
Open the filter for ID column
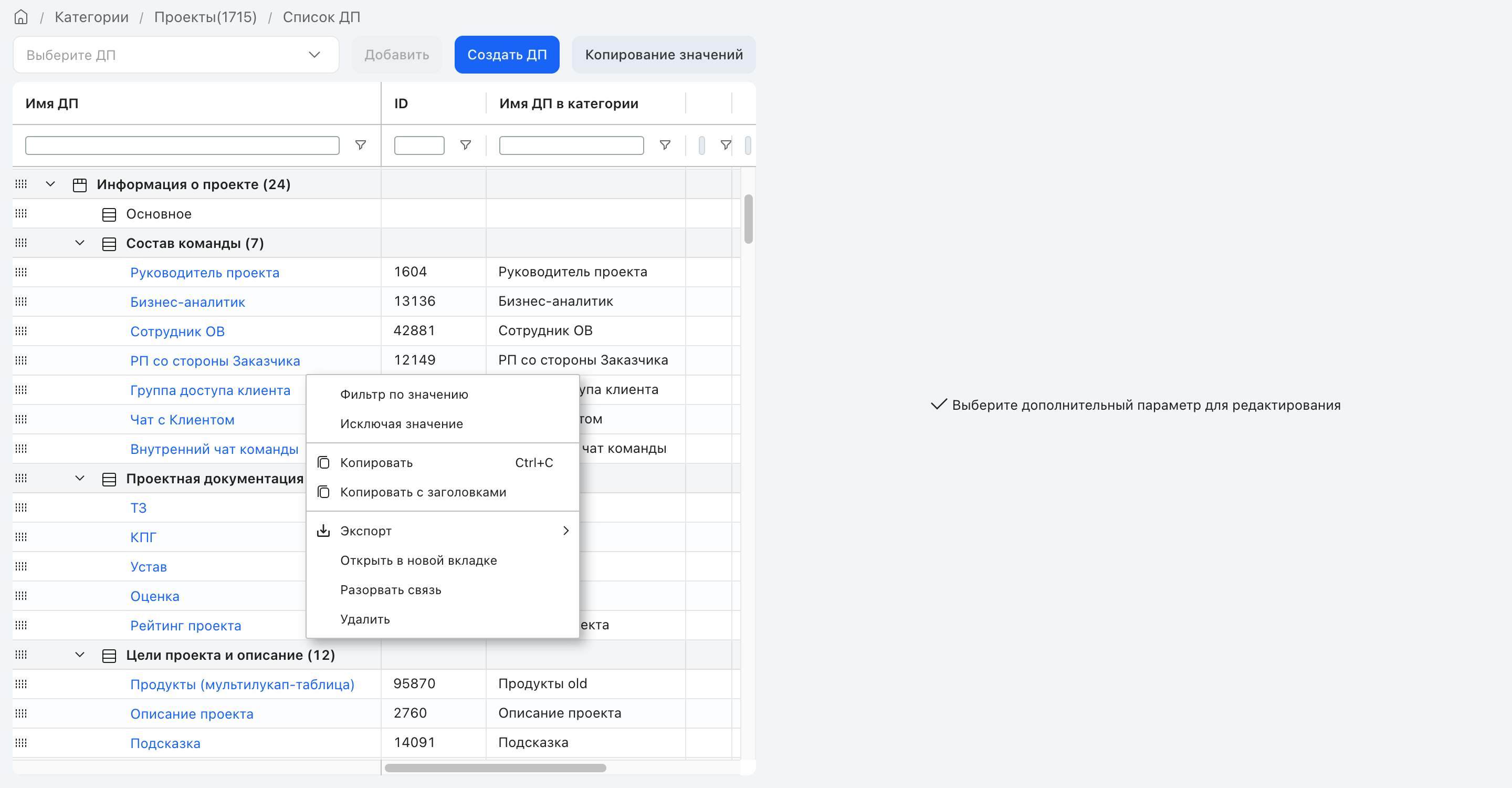pyautogui.click(x=466, y=145)
